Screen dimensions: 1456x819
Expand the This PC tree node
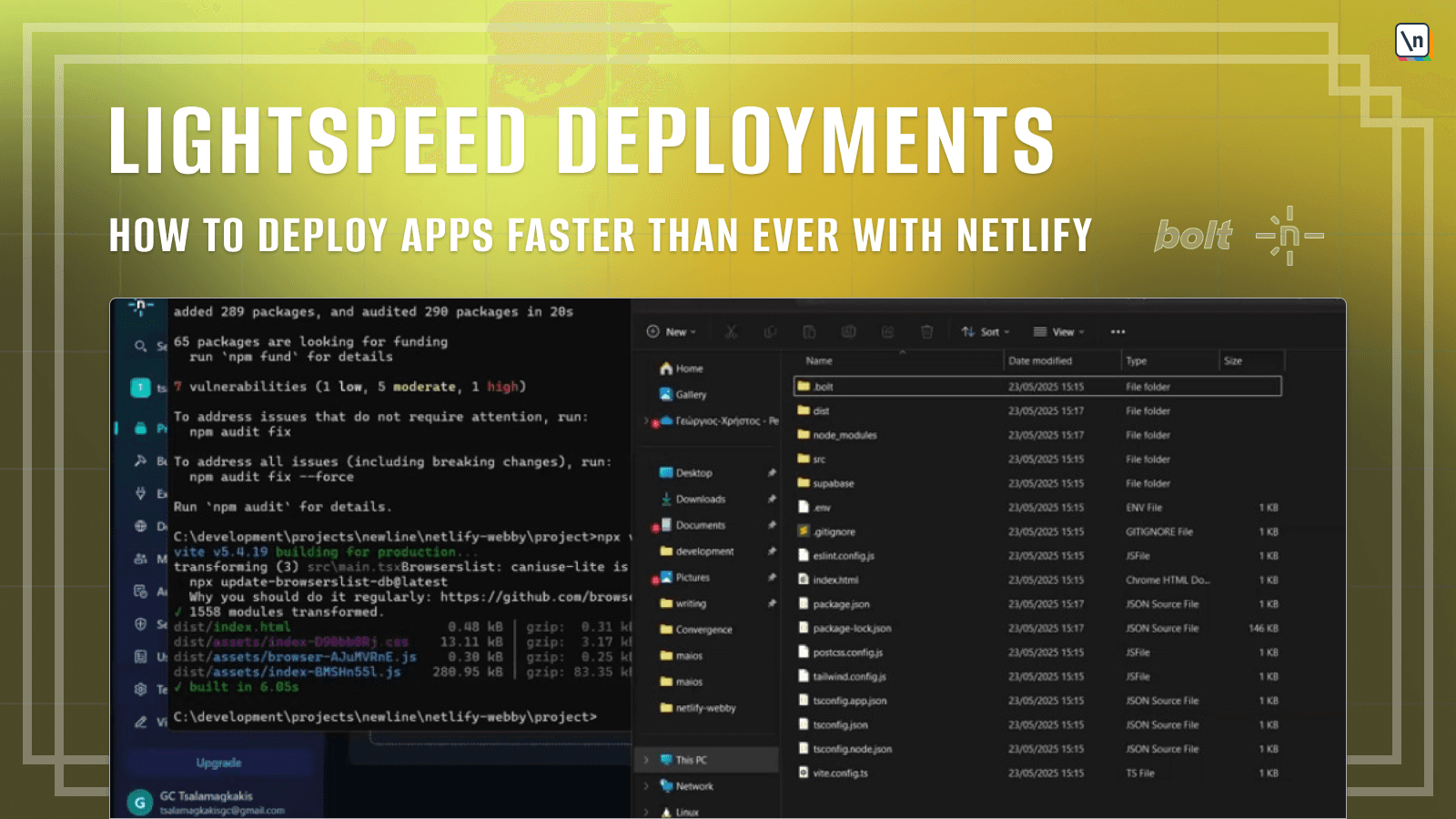[x=647, y=760]
